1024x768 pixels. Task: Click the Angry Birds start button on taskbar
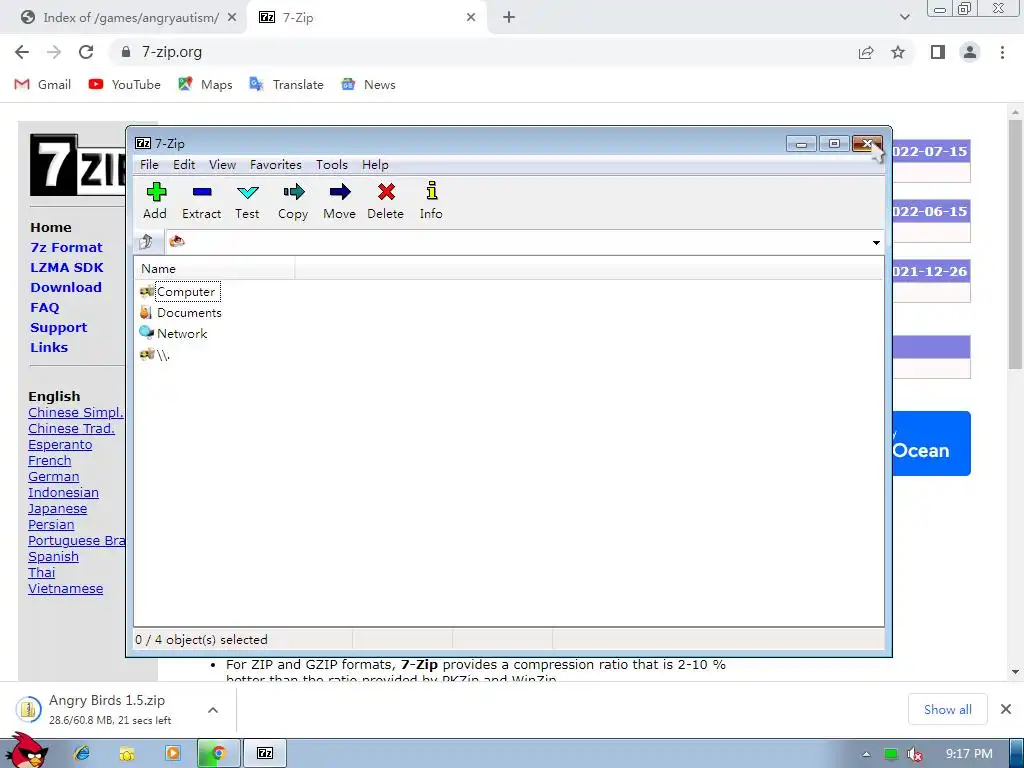pos(26,750)
